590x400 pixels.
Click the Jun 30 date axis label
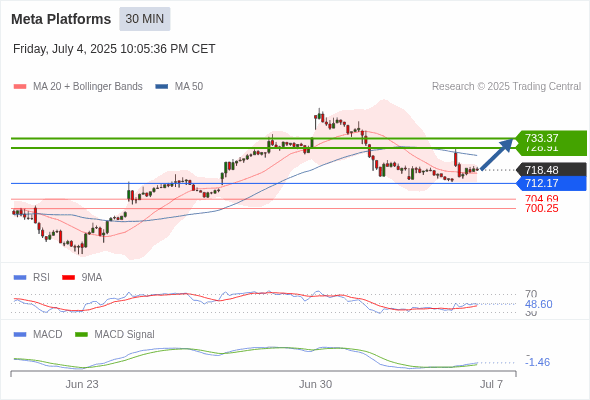pos(315,384)
